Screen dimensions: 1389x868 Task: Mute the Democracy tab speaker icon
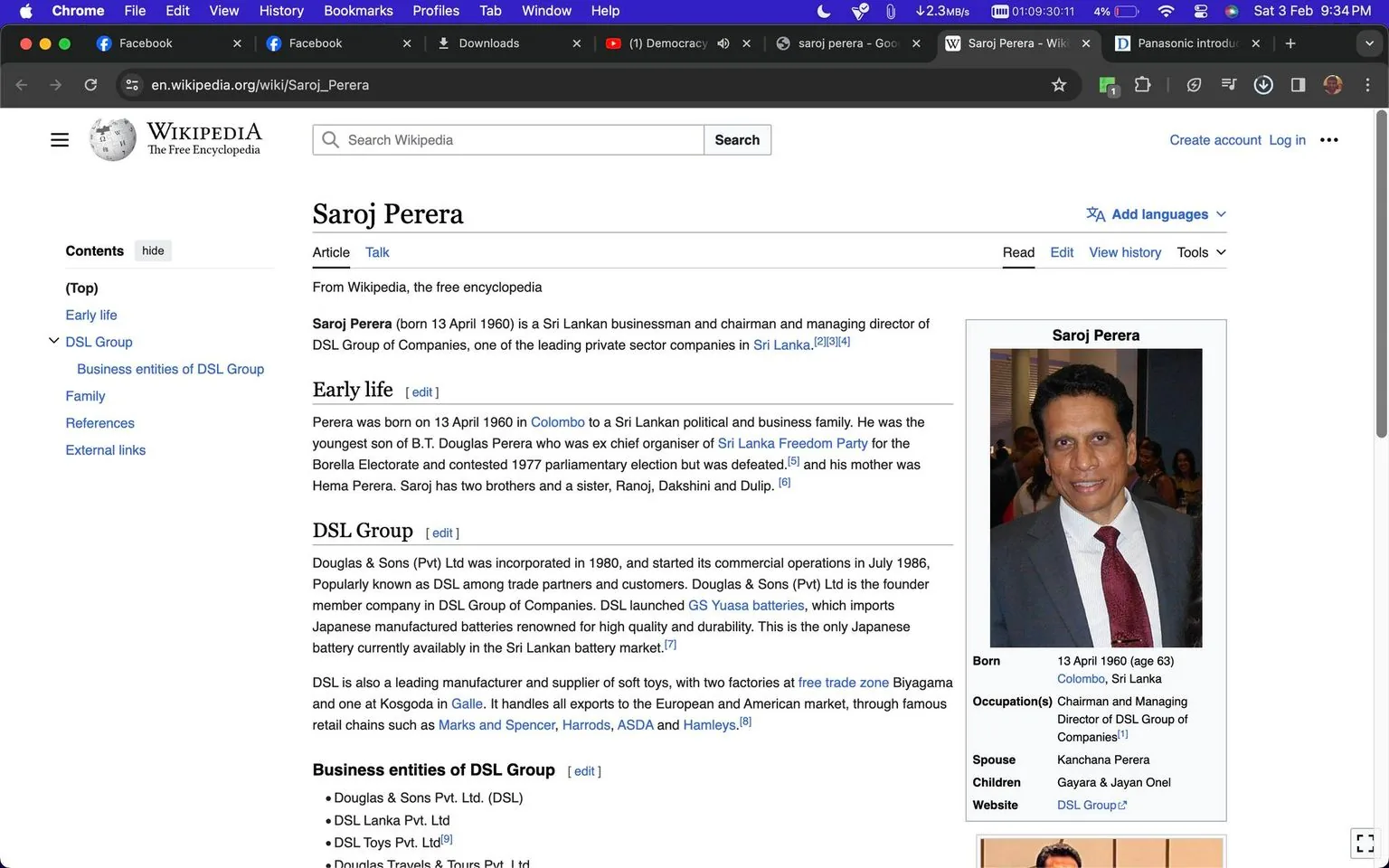tap(723, 42)
